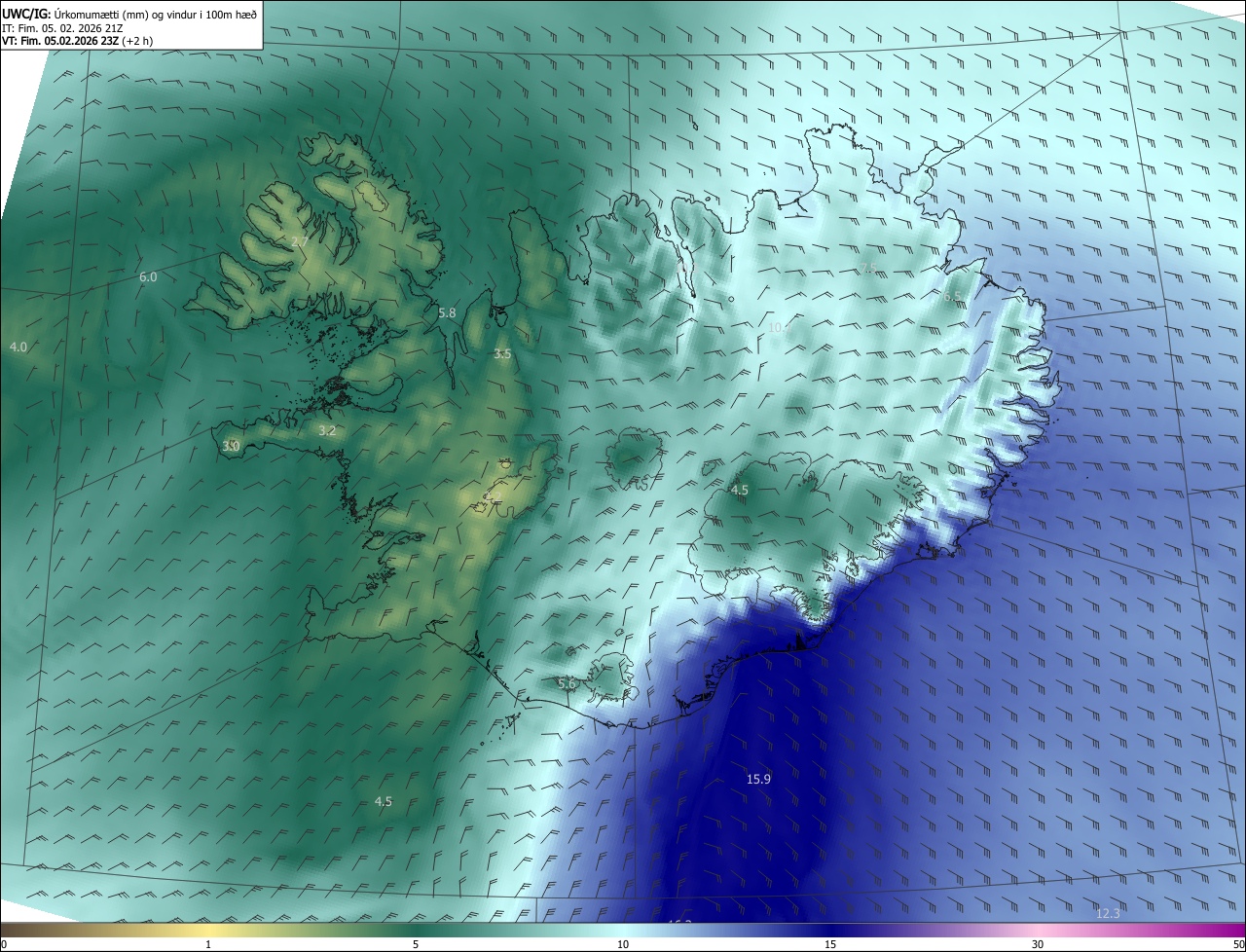Click the 1 tick label on the colour scale
1246x952 pixels.
[x=209, y=944]
